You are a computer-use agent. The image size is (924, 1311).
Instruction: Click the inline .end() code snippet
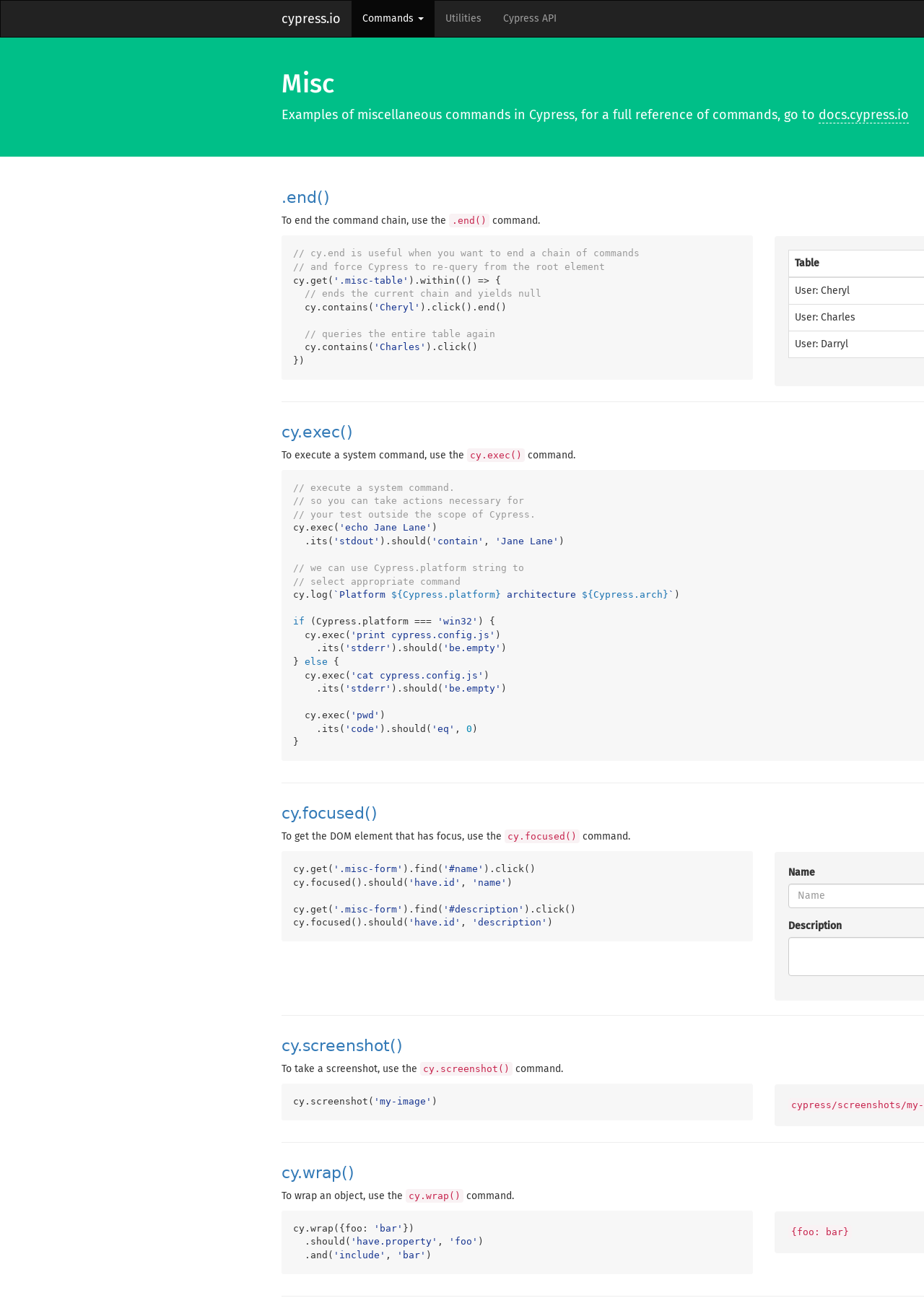click(469, 221)
